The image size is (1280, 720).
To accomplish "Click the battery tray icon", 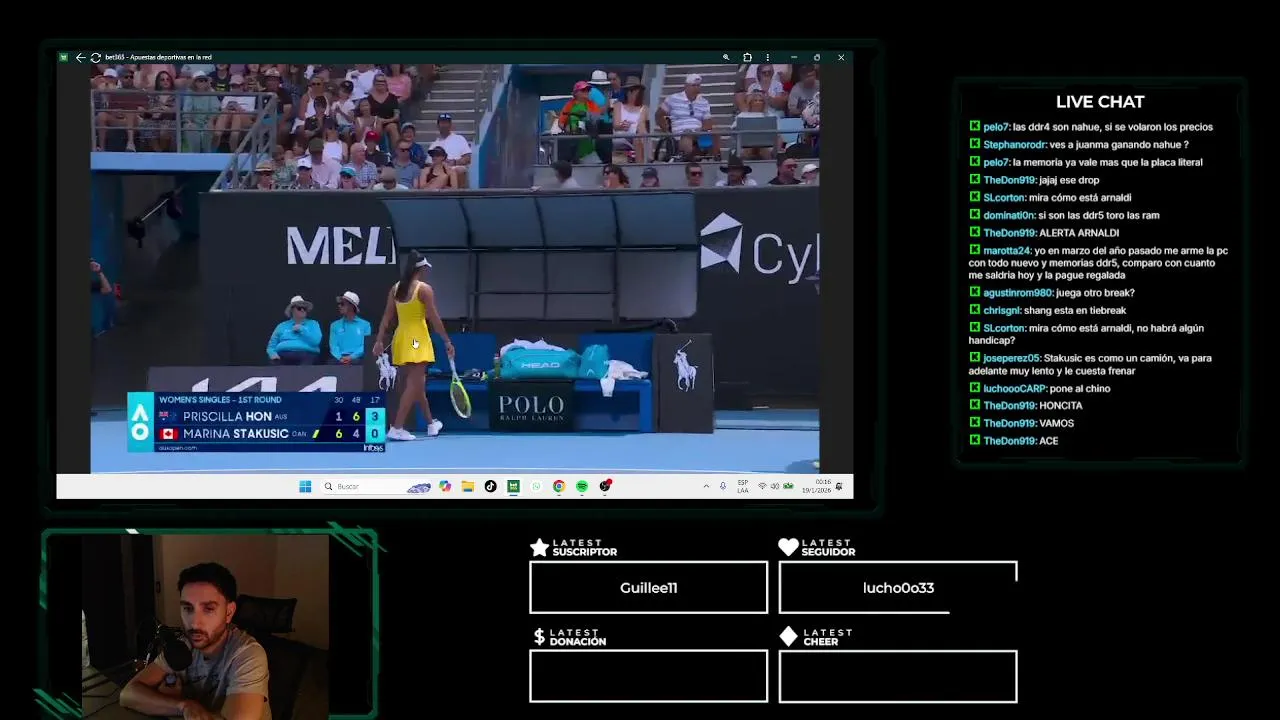I will (x=788, y=486).
